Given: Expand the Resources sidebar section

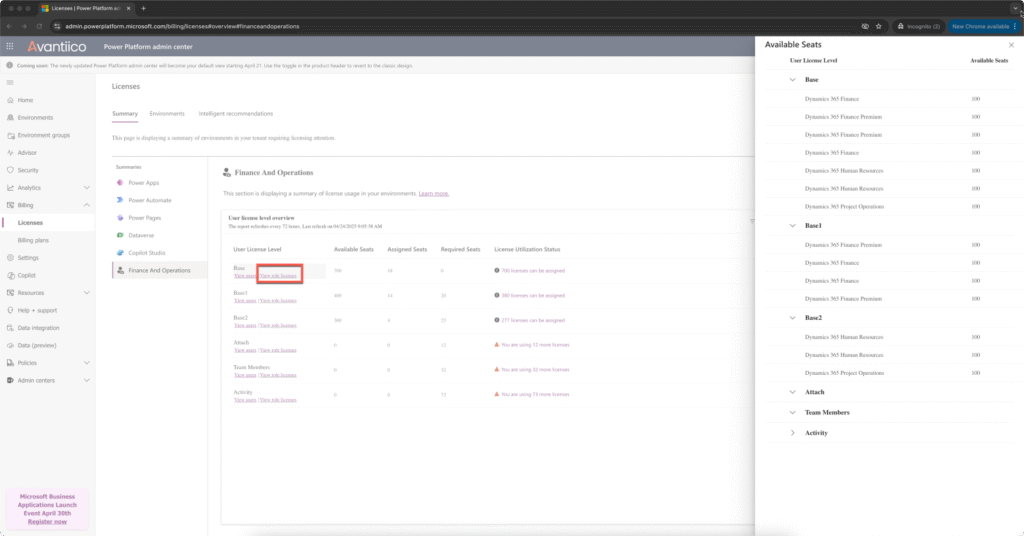Looking at the screenshot, I should 86,292.
